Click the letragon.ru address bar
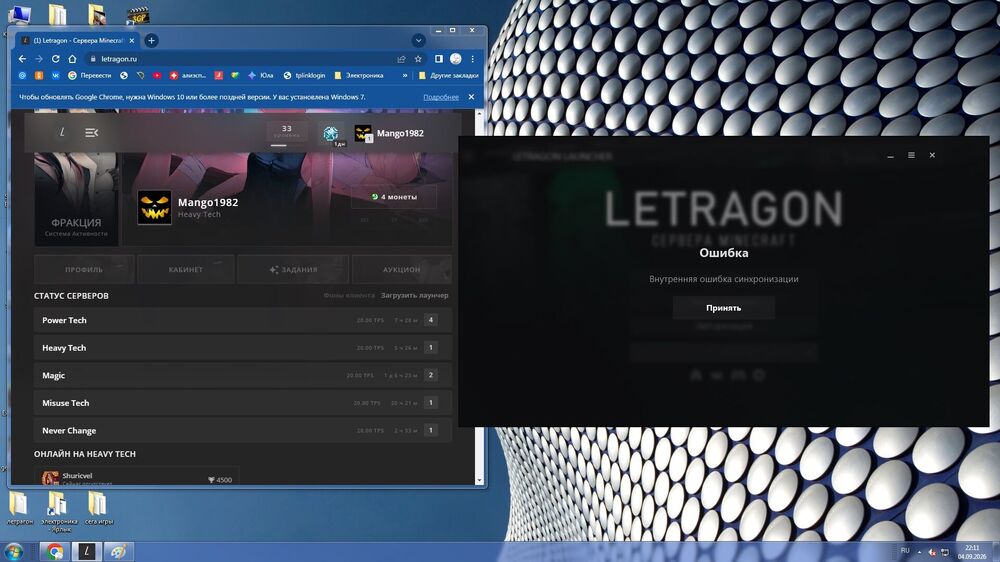1000x562 pixels. click(242, 59)
